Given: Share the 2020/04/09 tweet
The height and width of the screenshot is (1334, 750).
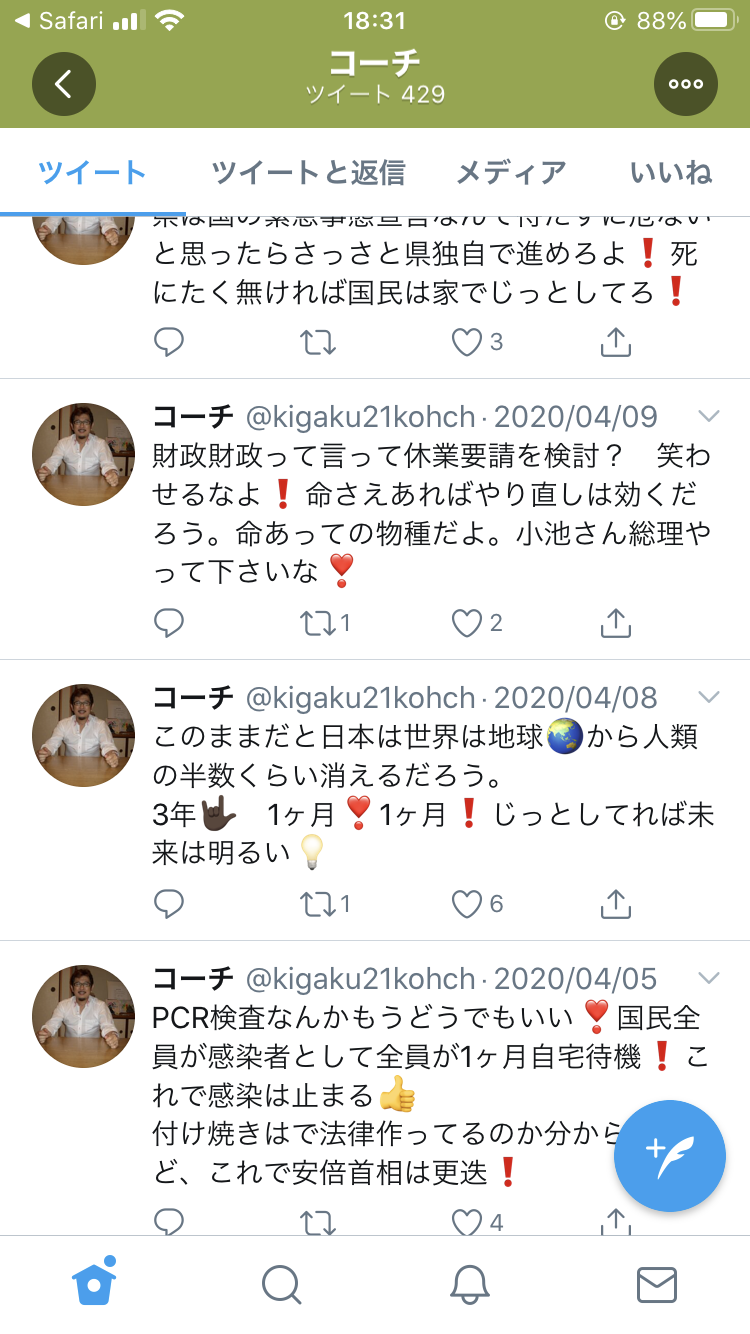Looking at the screenshot, I should [x=616, y=624].
